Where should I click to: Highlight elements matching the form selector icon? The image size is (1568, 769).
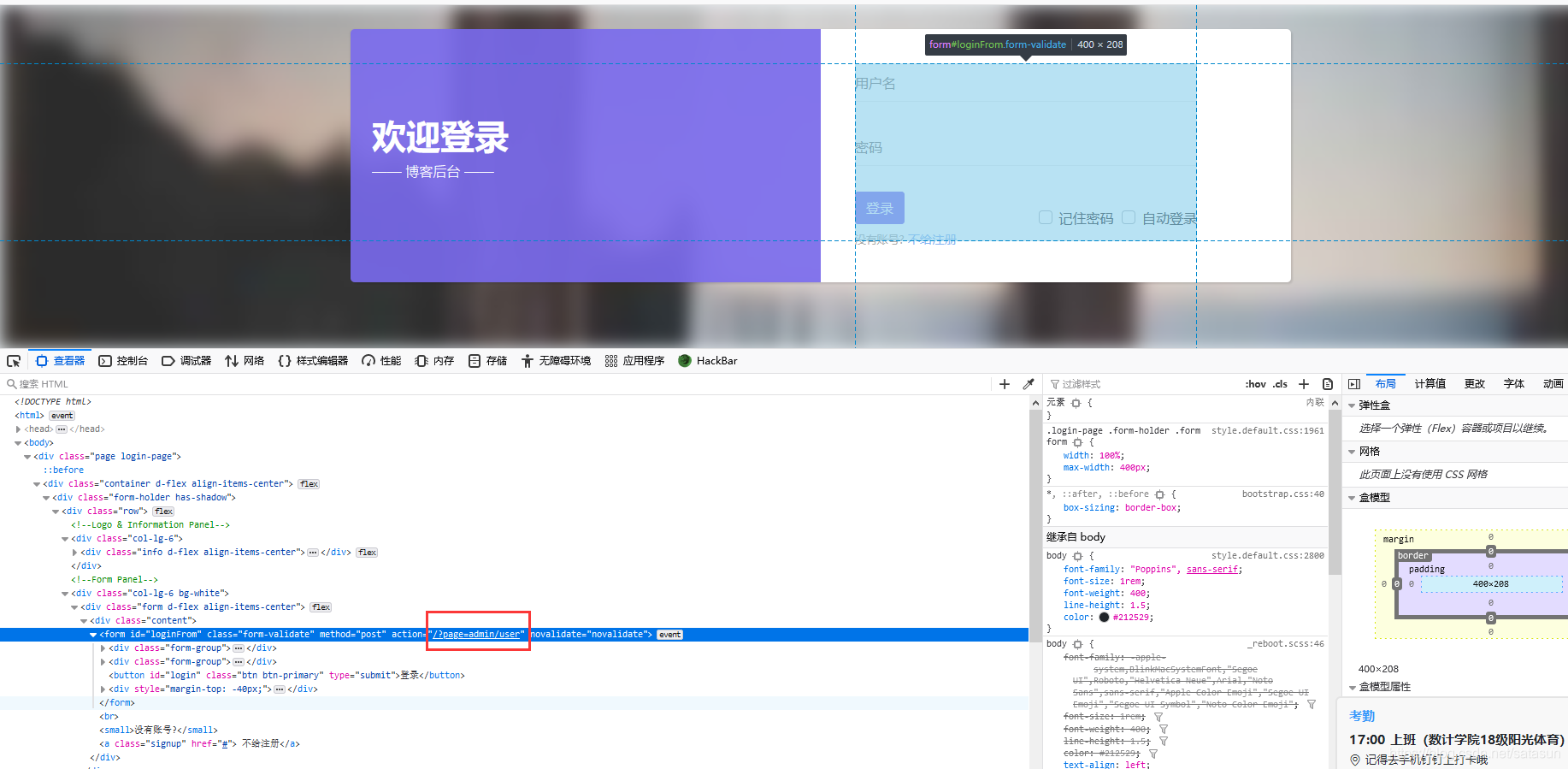pyautogui.click(x=1077, y=443)
